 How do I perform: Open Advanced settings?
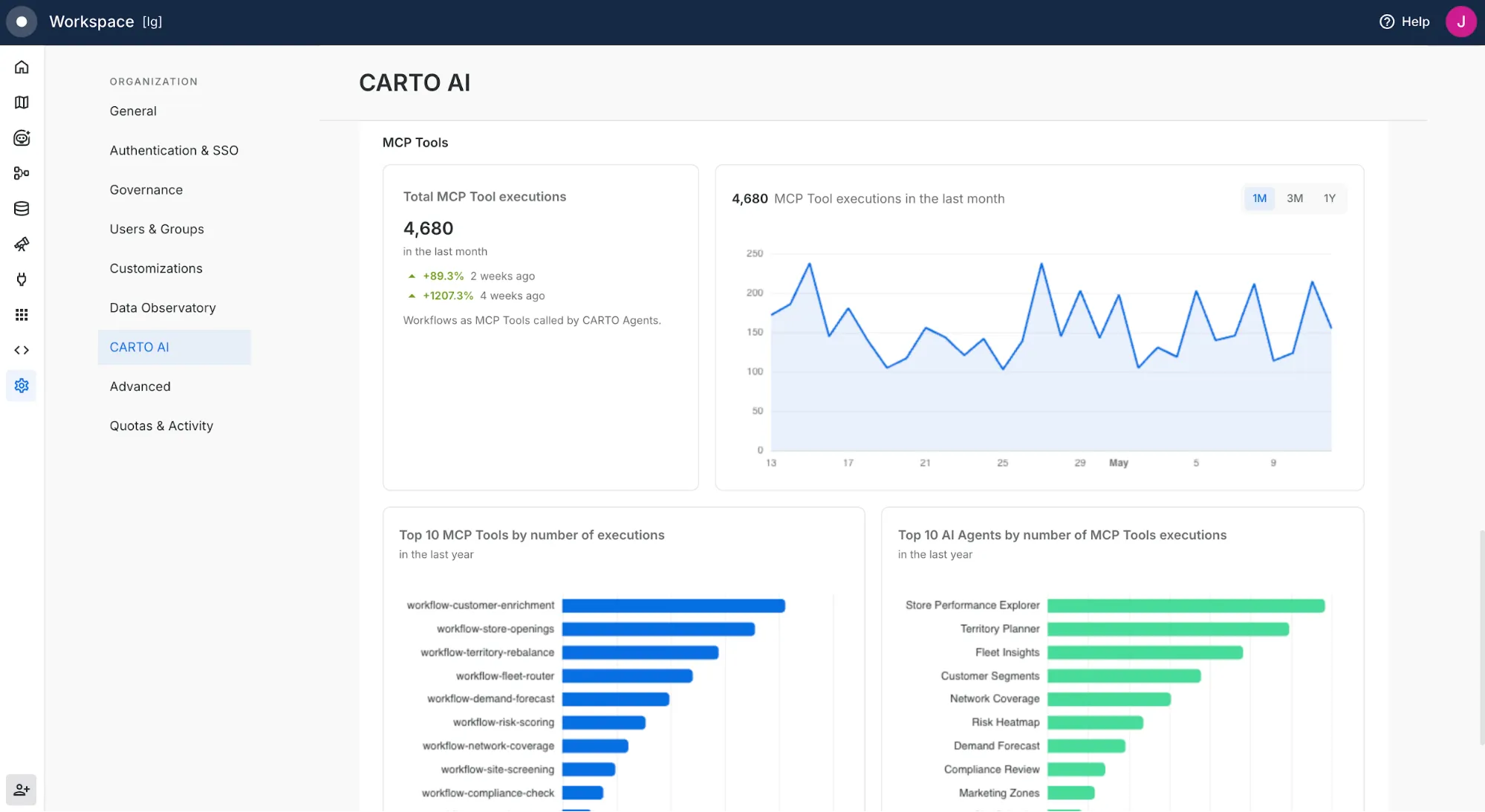(x=174, y=386)
